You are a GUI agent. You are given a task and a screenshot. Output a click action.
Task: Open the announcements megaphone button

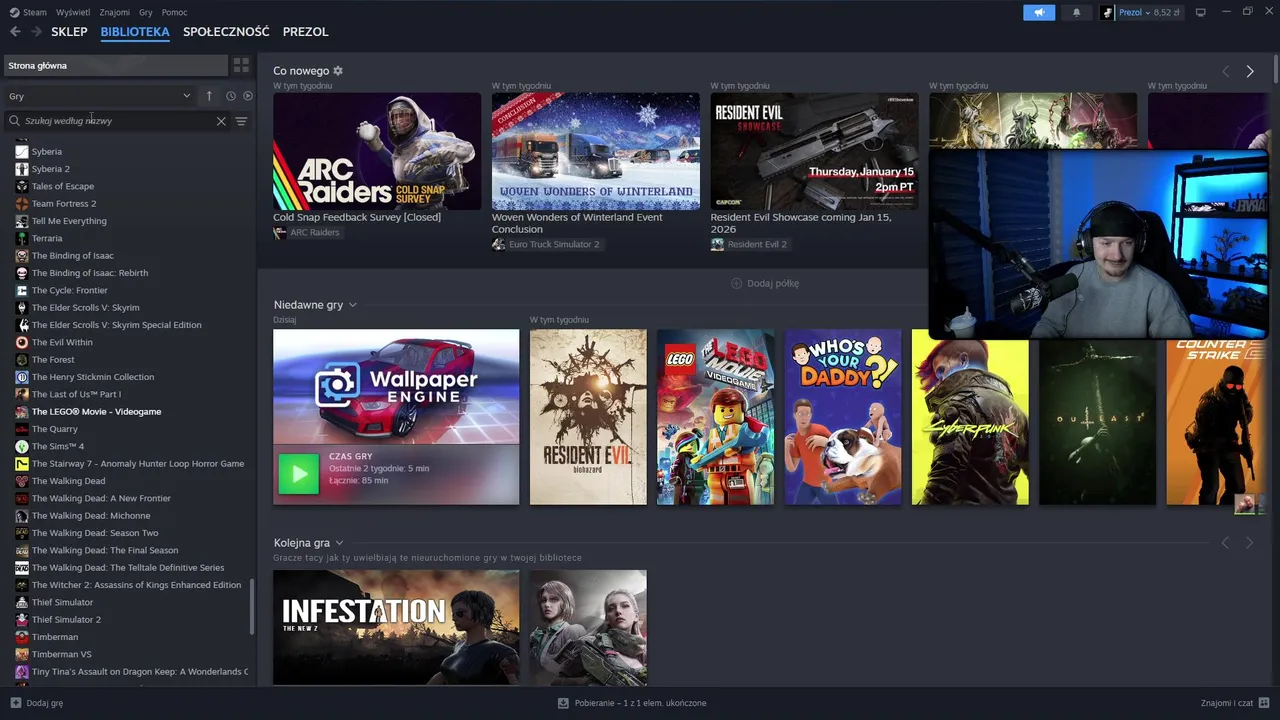(1039, 12)
